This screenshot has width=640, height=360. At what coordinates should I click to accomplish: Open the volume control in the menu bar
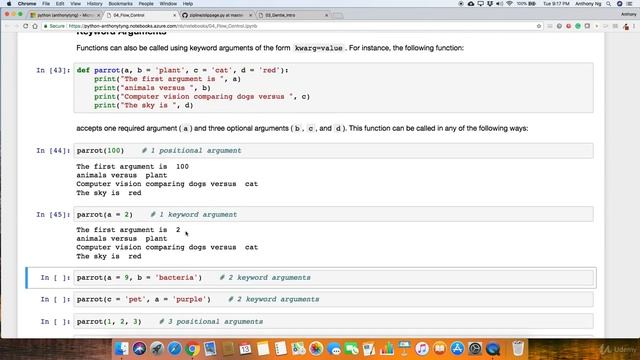499,4
